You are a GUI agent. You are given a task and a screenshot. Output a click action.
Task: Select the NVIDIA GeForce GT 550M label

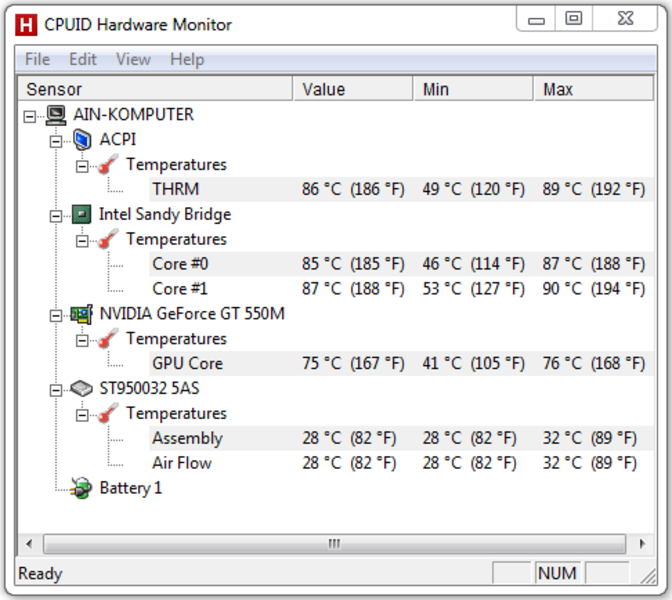[x=192, y=314]
